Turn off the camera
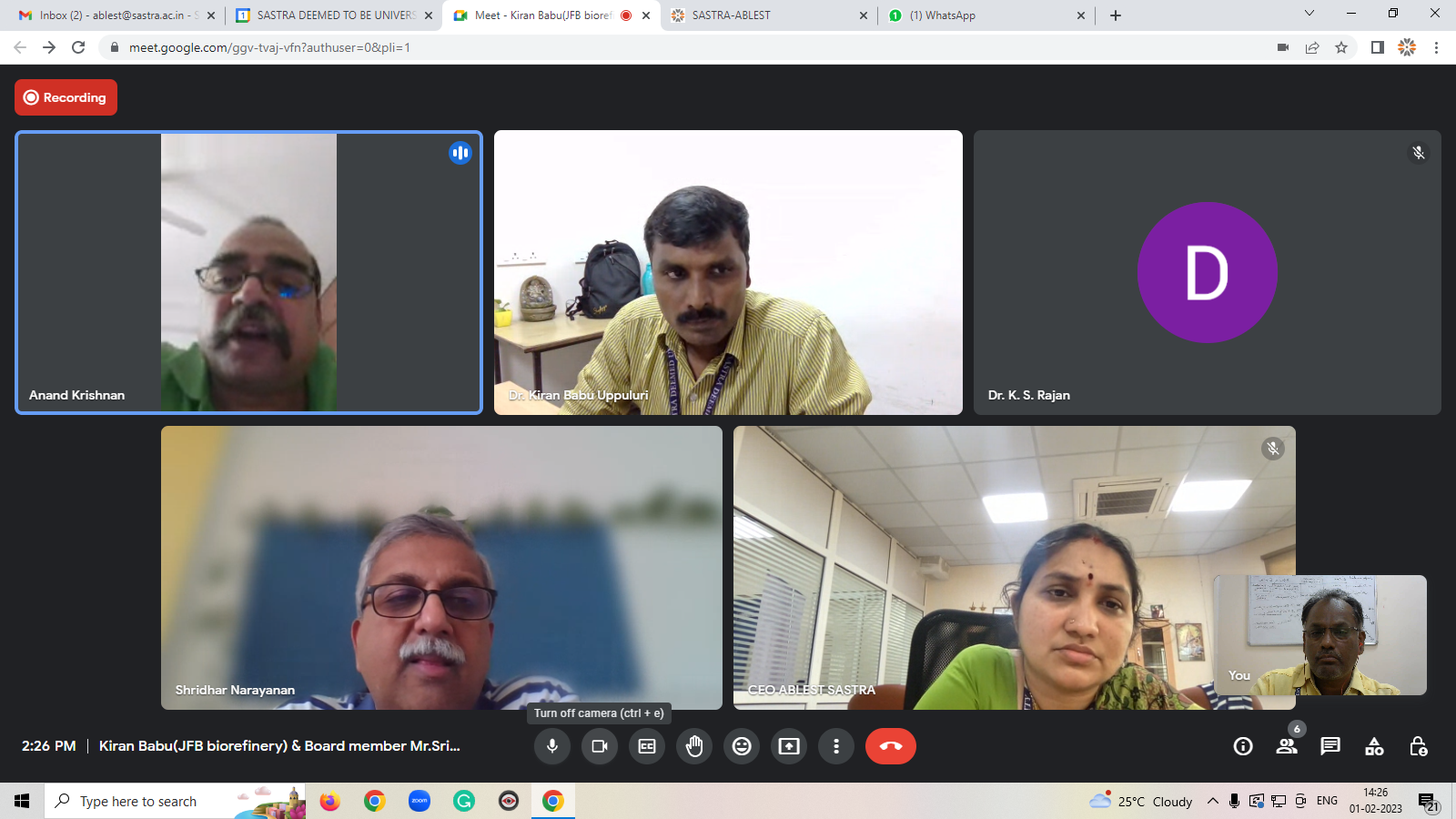The image size is (1456, 819). pyautogui.click(x=600, y=746)
